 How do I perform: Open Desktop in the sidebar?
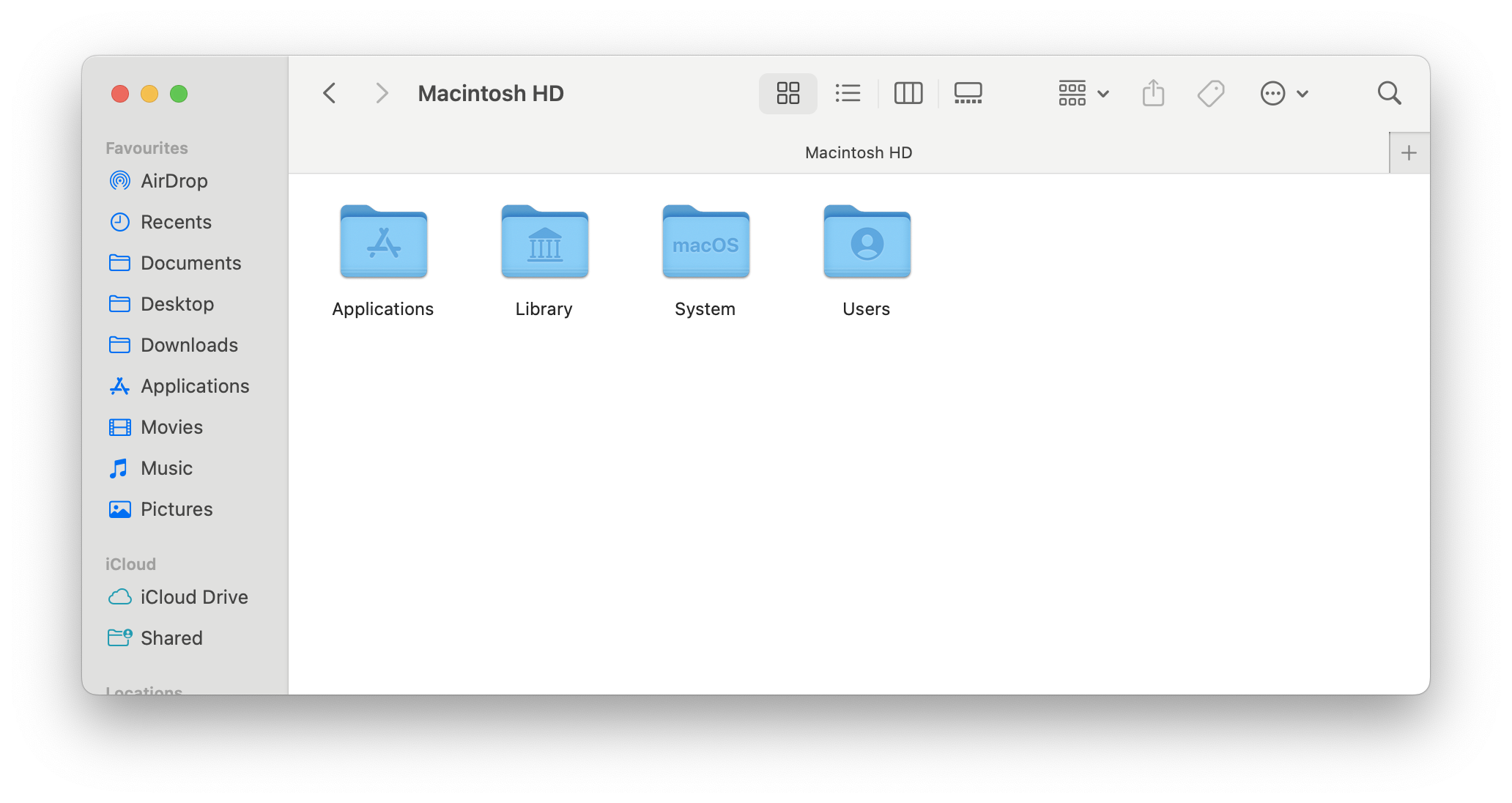tap(185, 304)
